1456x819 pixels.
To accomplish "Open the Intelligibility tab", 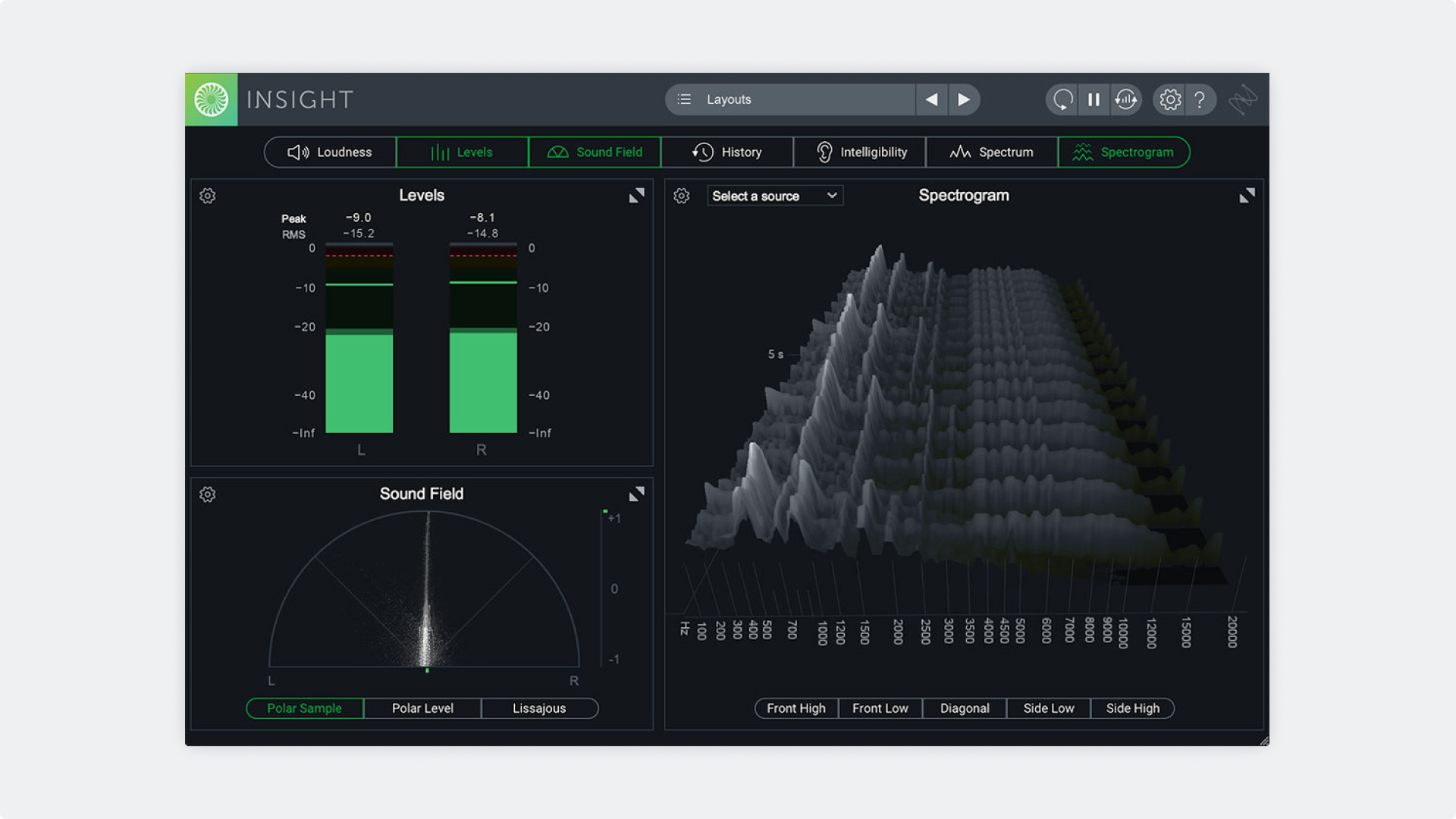I will pos(859,152).
